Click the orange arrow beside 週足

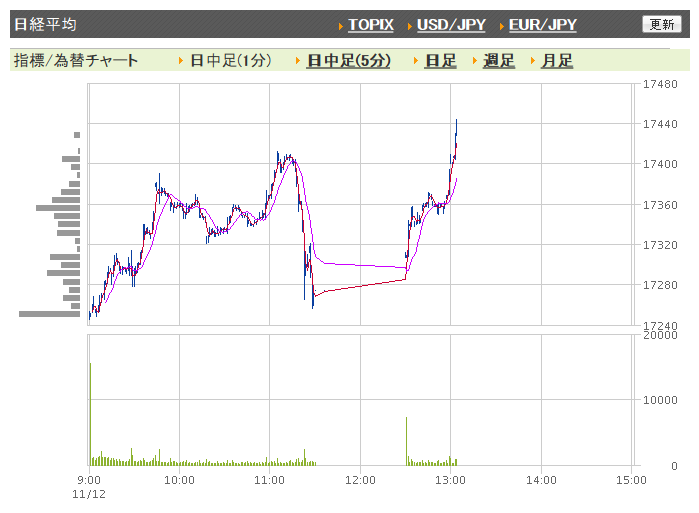475,60
